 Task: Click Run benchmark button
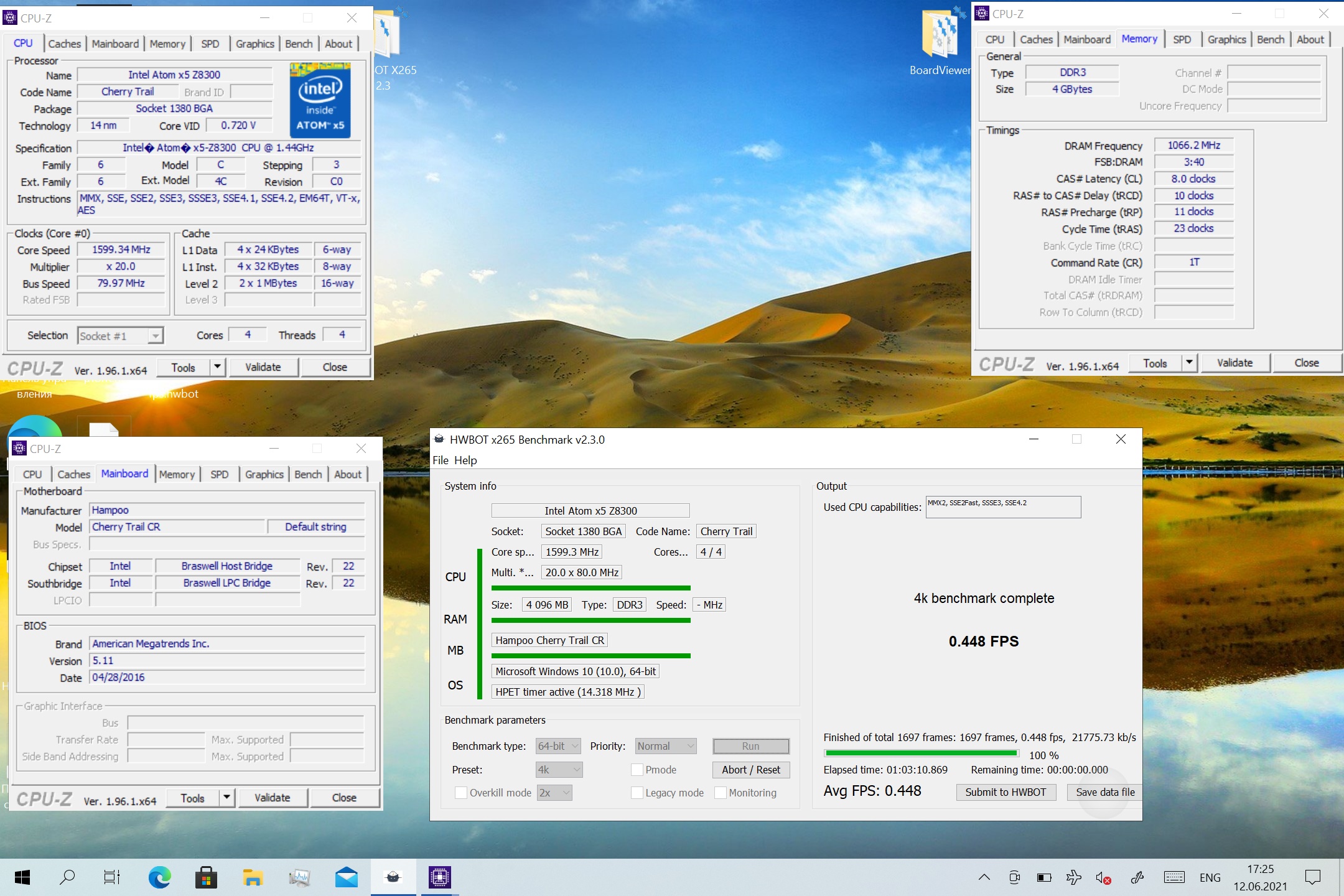pos(751,746)
